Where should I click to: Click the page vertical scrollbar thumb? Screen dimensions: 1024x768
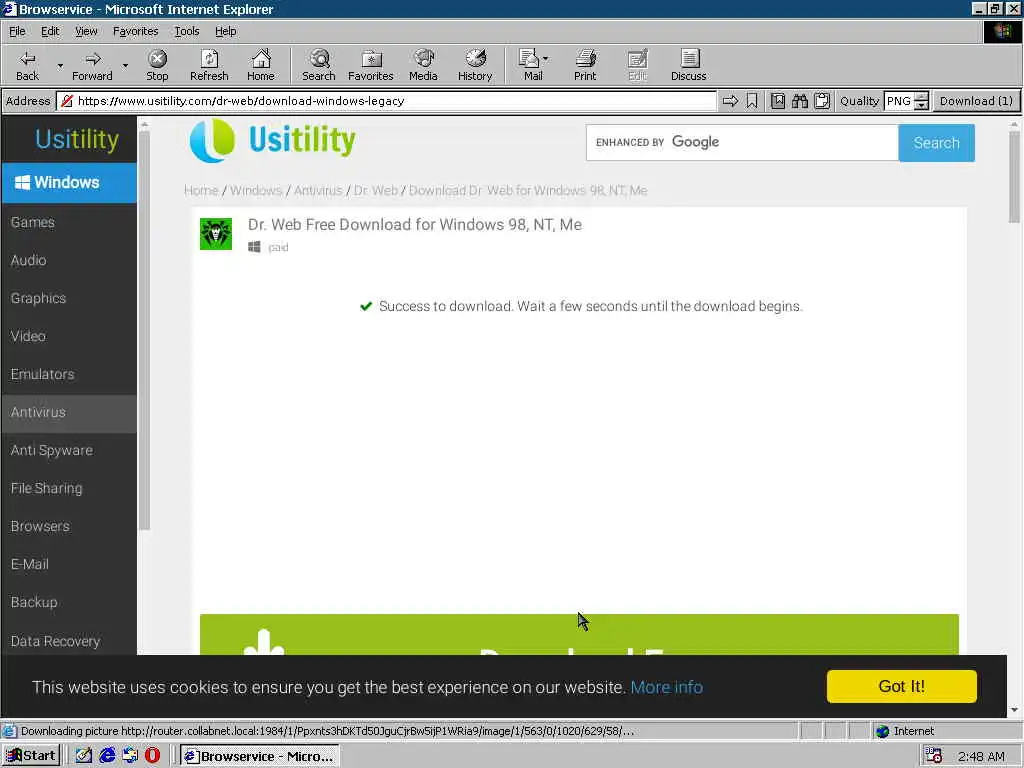pyautogui.click(x=1014, y=176)
